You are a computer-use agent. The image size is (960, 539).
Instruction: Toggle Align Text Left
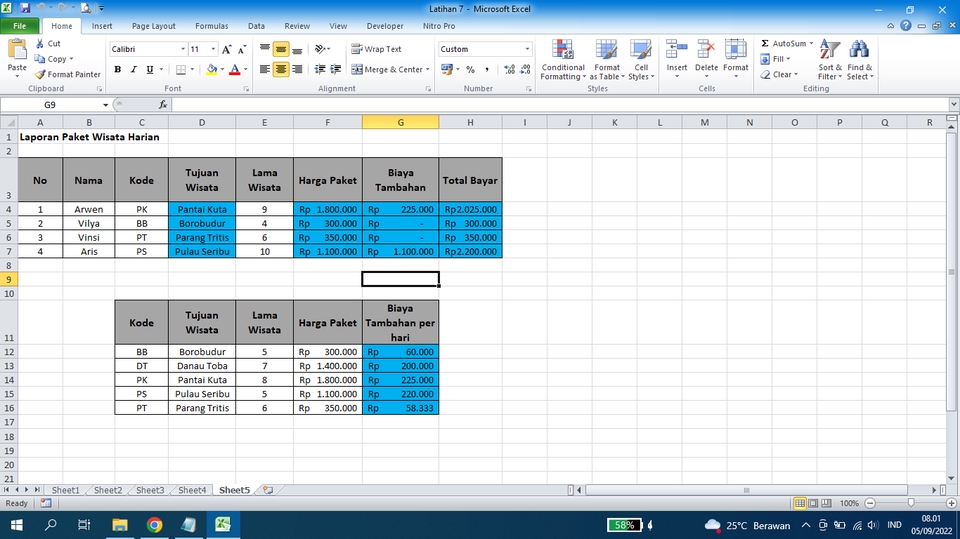click(x=264, y=69)
